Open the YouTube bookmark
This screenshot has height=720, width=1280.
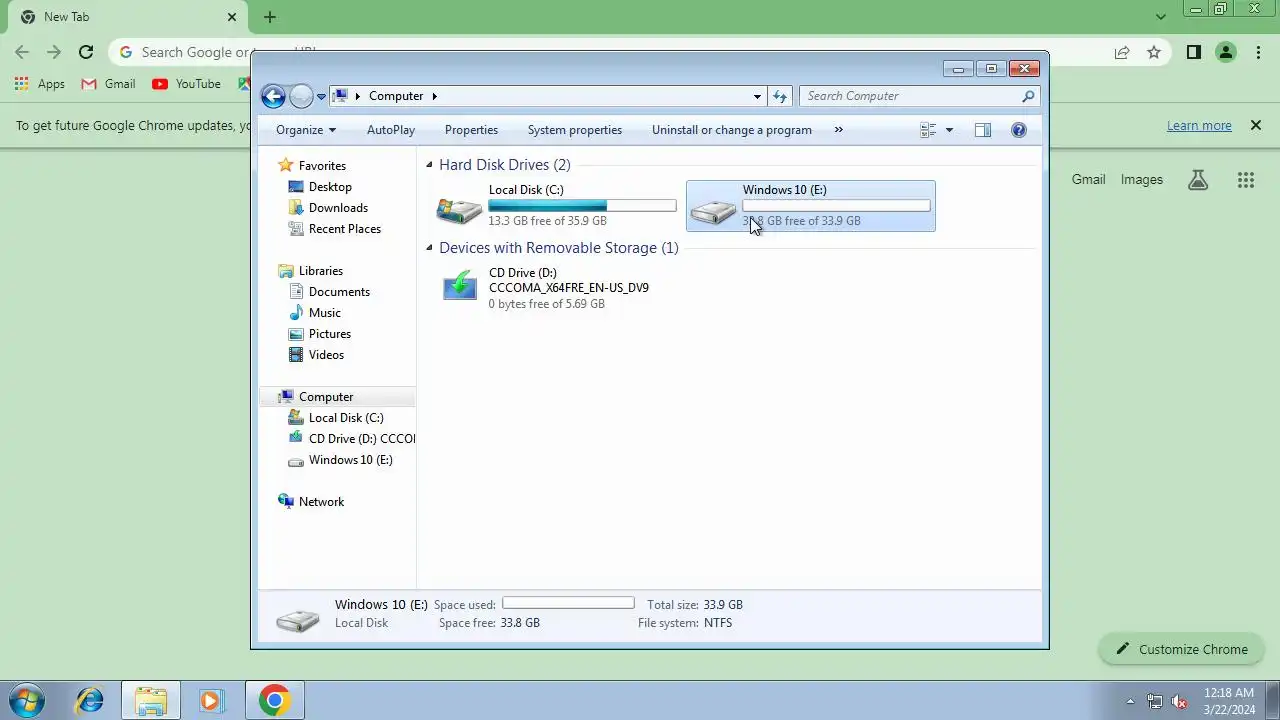(186, 84)
